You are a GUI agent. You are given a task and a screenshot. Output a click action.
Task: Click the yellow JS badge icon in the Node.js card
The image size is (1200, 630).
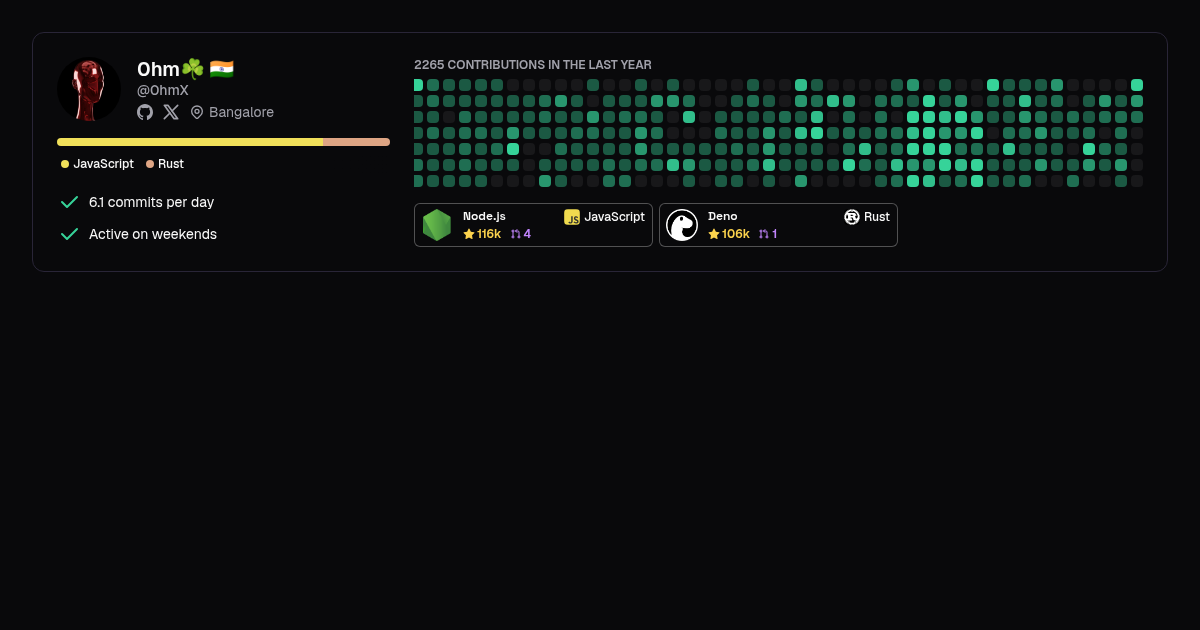[572, 217]
